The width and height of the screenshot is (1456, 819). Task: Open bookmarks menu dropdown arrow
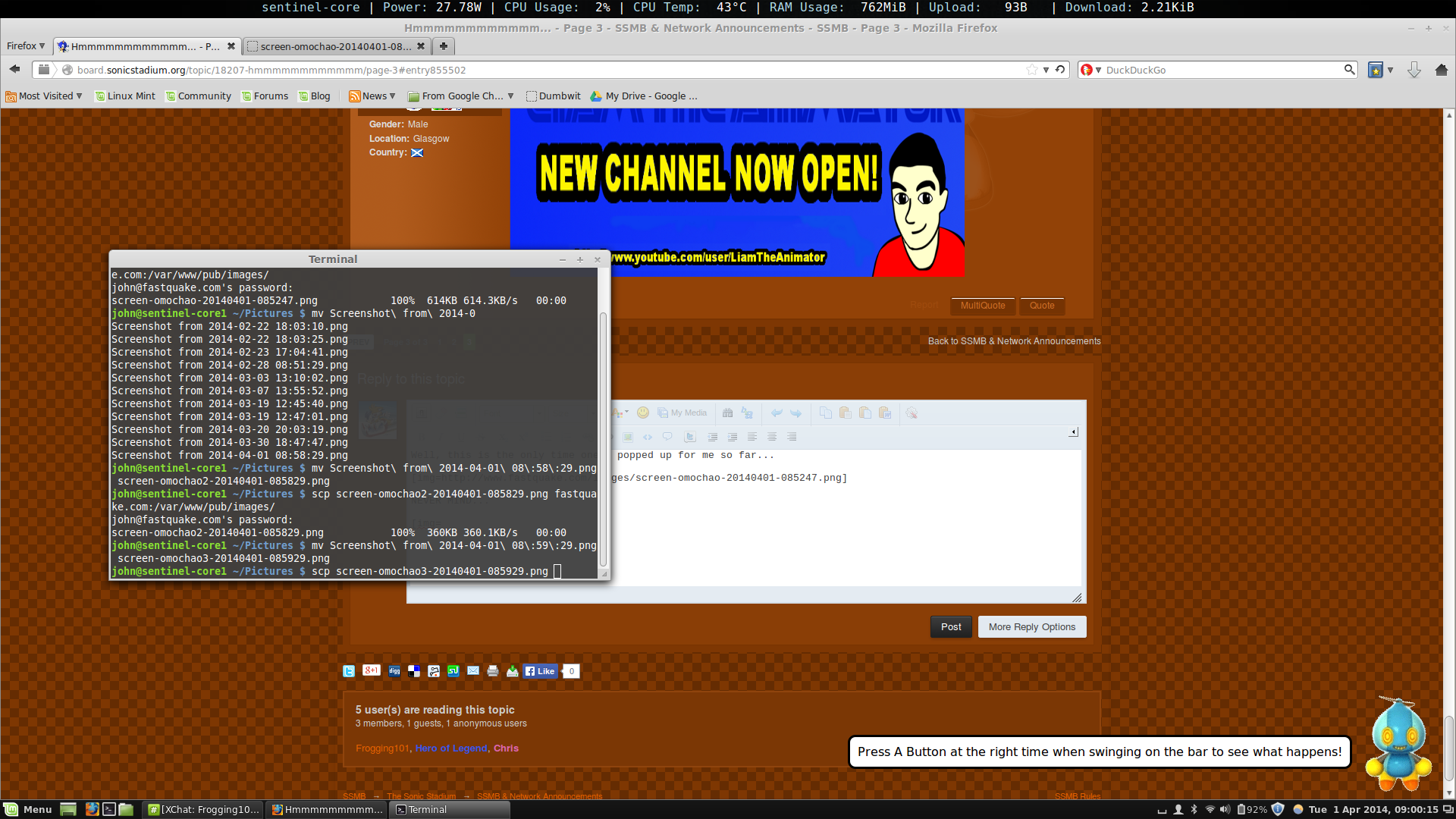[1390, 70]
